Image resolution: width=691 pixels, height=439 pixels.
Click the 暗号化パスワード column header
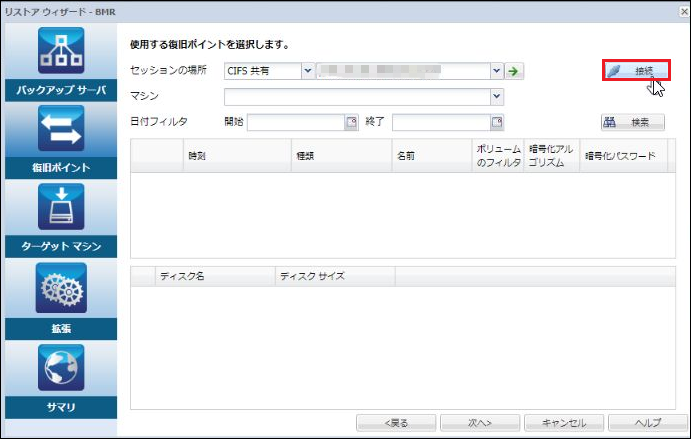(x=624, y=156)
